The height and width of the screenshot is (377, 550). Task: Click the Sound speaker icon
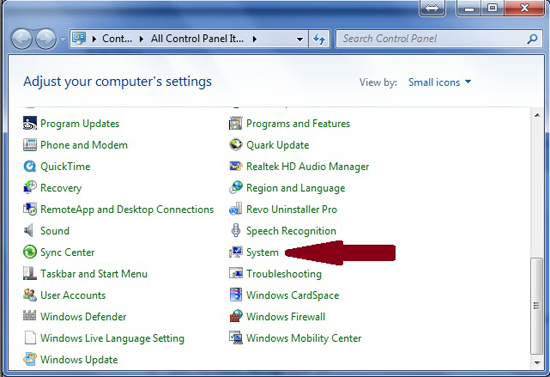tap(29, 230)
